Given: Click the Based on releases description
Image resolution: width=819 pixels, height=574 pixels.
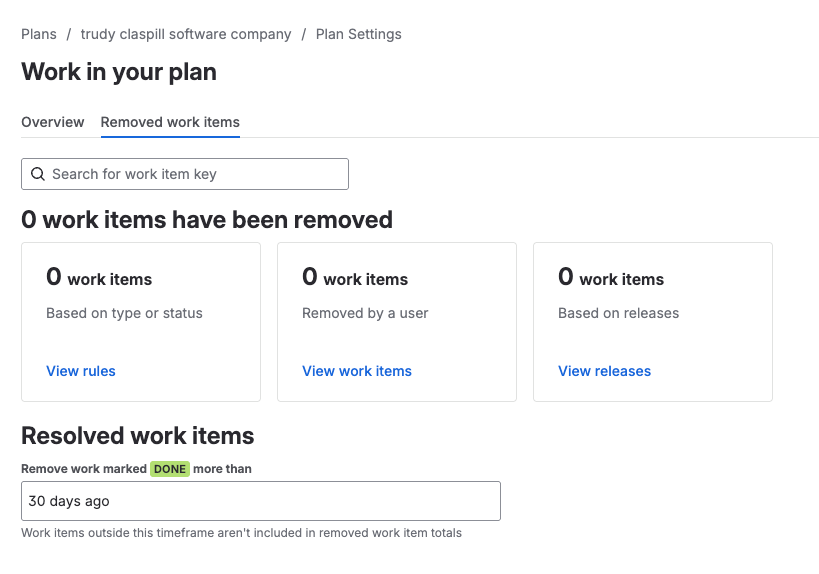Looking at the screenshot, I should 618,313.
